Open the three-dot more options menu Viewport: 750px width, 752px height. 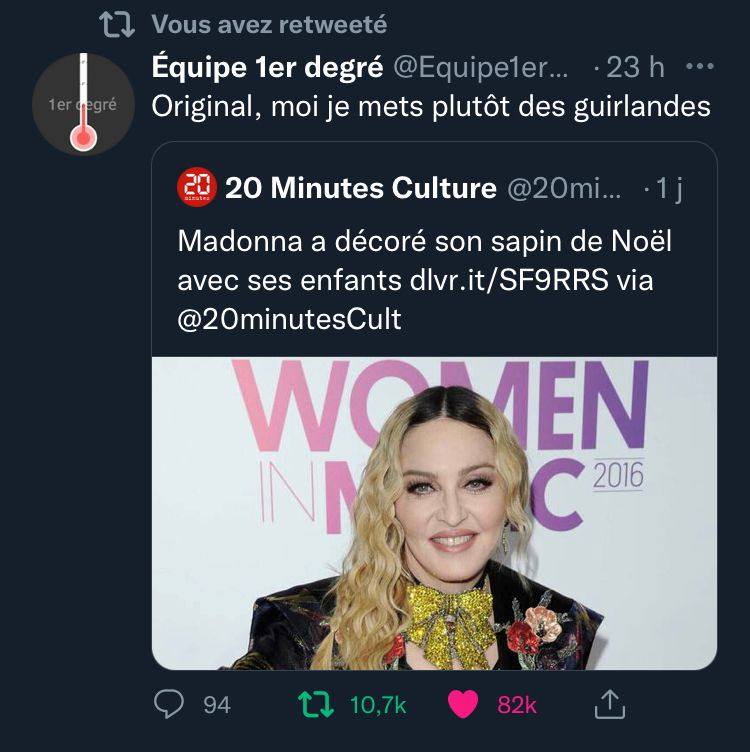pyautogui.click(x=698, y=67)
